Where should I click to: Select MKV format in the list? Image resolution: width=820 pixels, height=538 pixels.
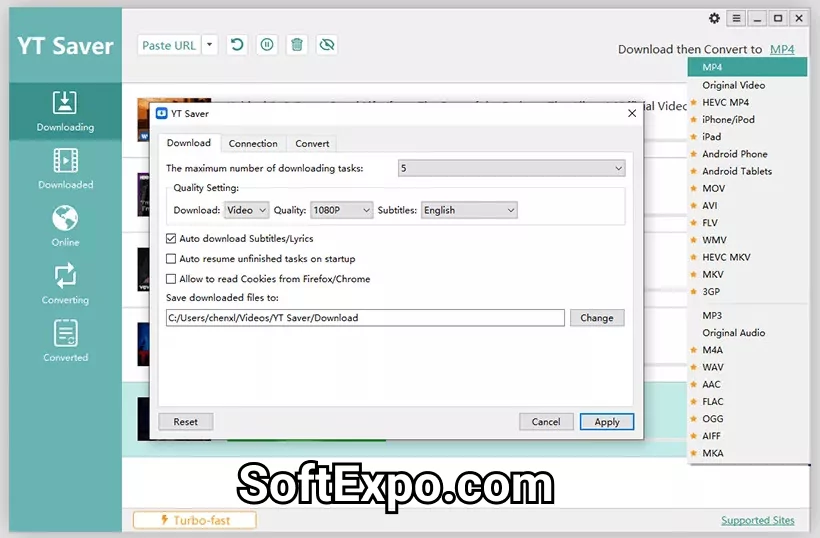pos(747,274)
